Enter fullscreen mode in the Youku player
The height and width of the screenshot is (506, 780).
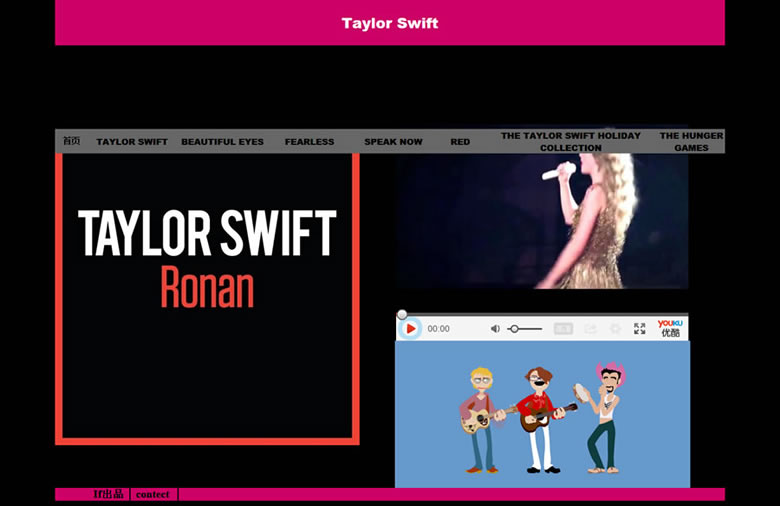(x=640, y=329)
